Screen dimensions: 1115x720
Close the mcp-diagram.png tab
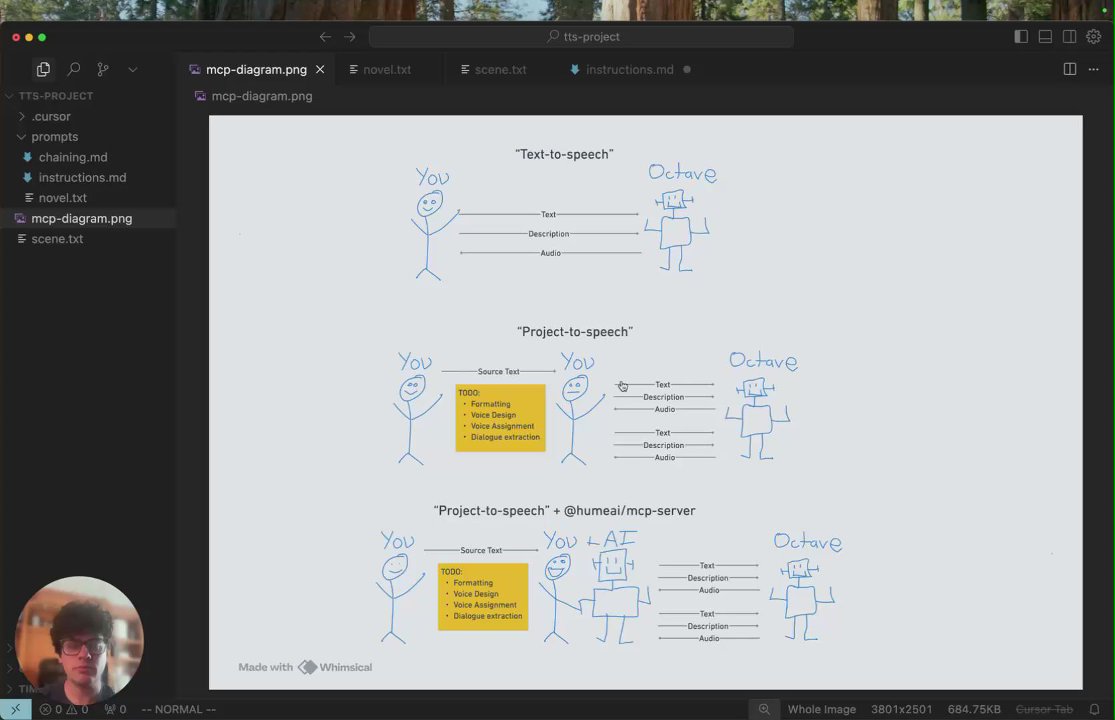pyautogui.click(x=320, y=69)
